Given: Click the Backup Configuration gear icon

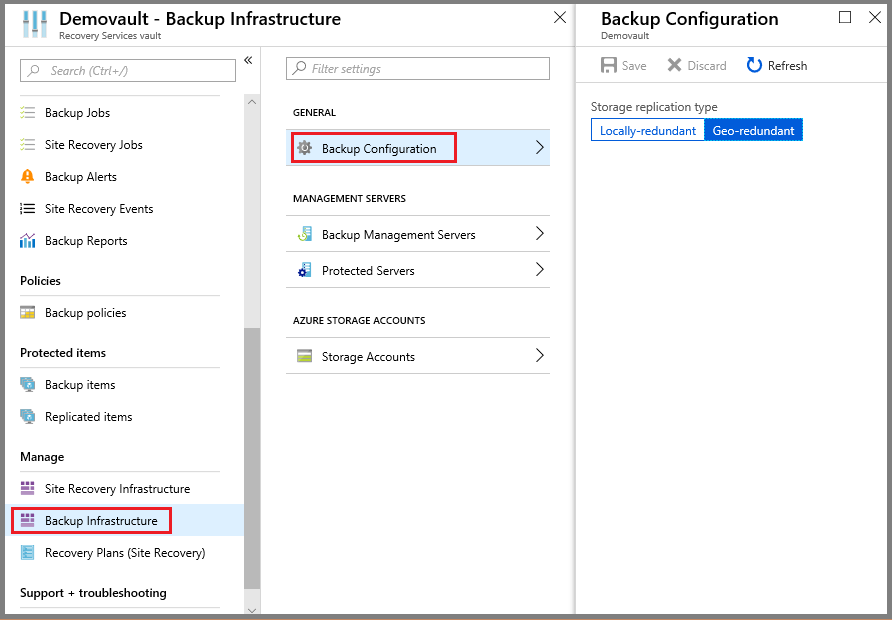Looking at the screenshot, I should tap(305, 147).
